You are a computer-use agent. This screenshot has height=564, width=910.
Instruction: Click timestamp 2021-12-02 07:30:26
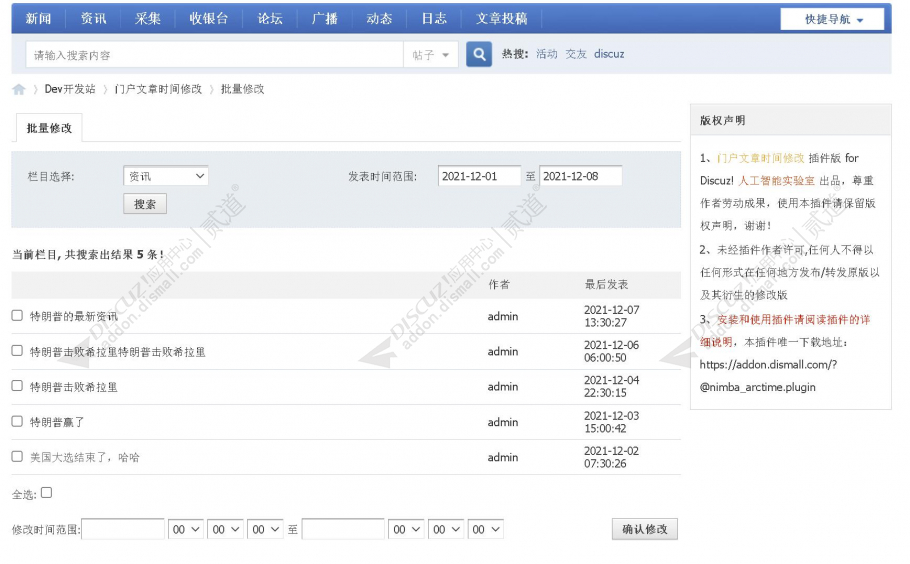612,457
